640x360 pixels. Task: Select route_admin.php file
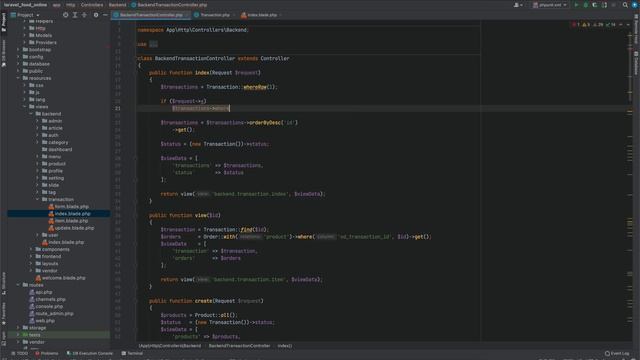point(51,313)
